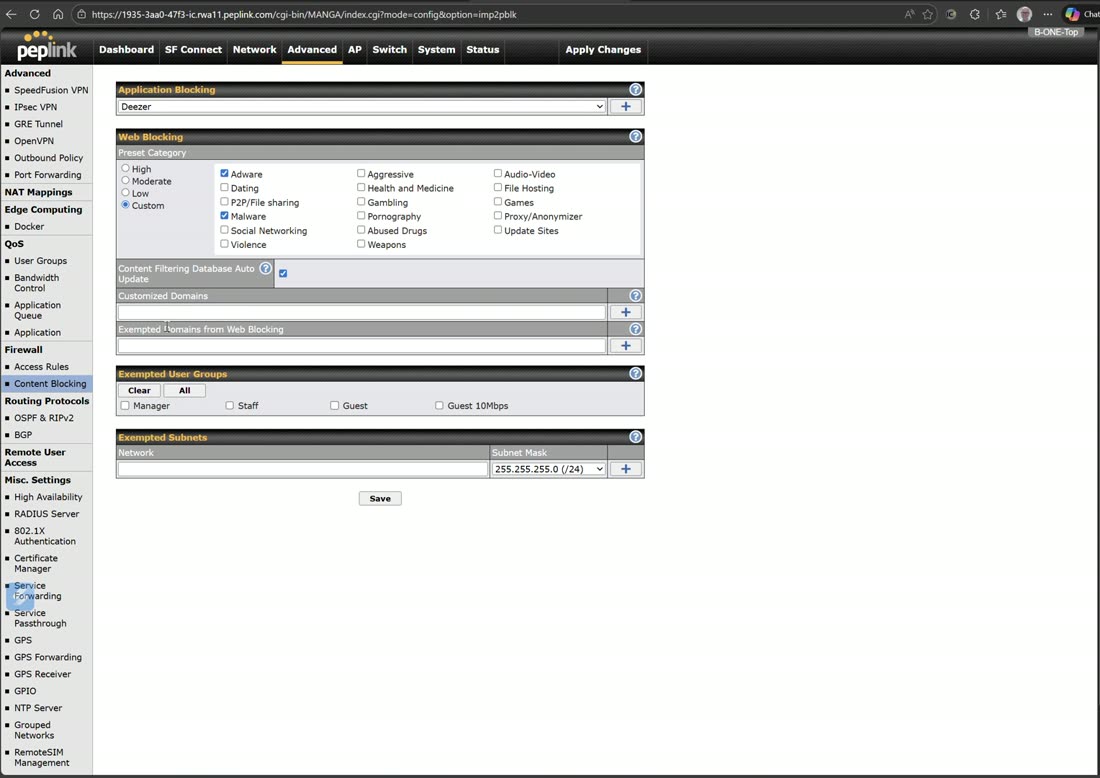
Task: Open the Application Blocking dropdown showing Deezer
Action: tap(361, 107)
